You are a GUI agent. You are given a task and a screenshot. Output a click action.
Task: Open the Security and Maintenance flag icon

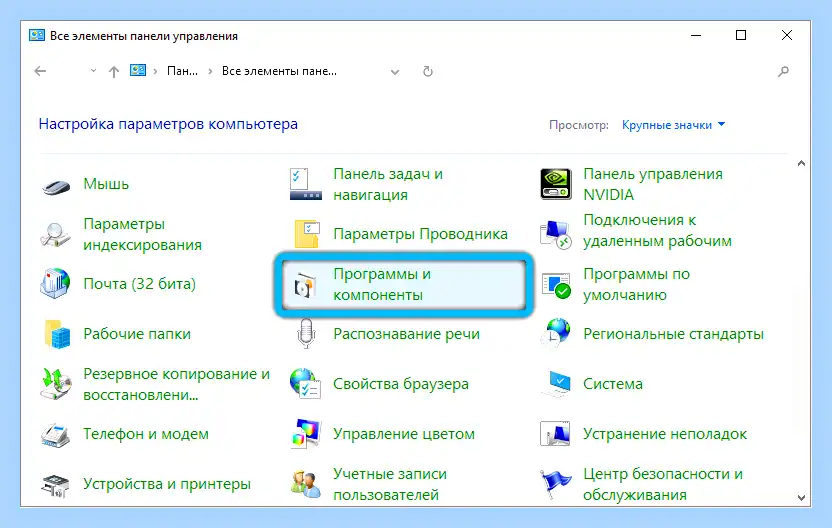point(555,484)
